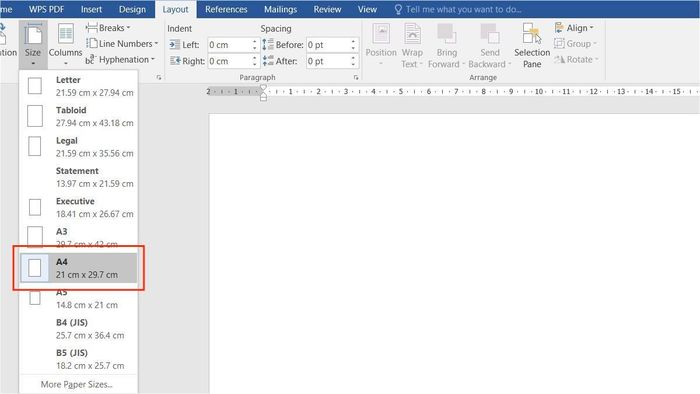
Task: Click the Spacing After value field
Action: click(327, 61)
